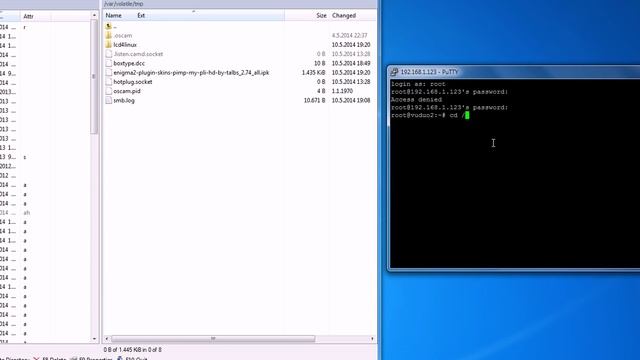Click the lcd4linux folder icon

[x=109, y=45]
